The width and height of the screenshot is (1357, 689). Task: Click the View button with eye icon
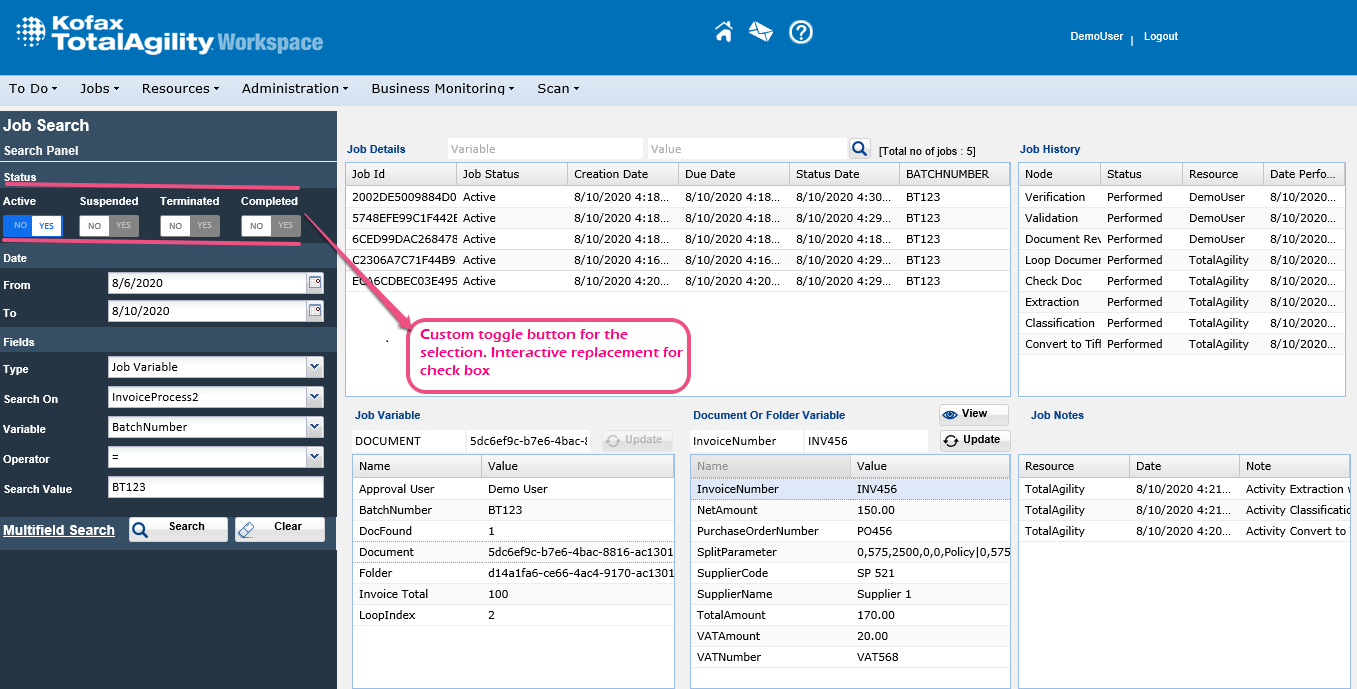pos(973,414)
